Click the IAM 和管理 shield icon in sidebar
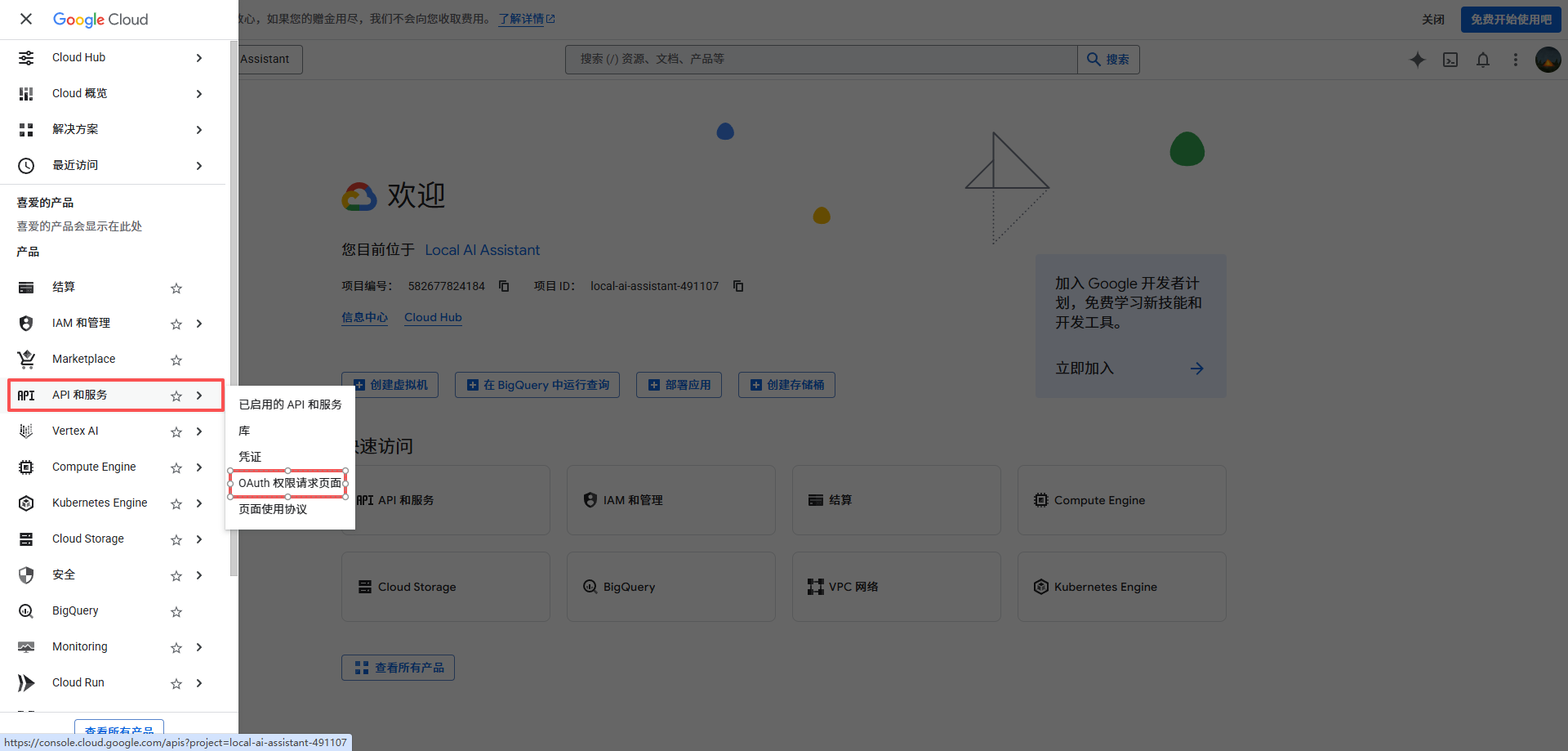The width and height of the screenshot is (1568, 751). pos(26,324)
